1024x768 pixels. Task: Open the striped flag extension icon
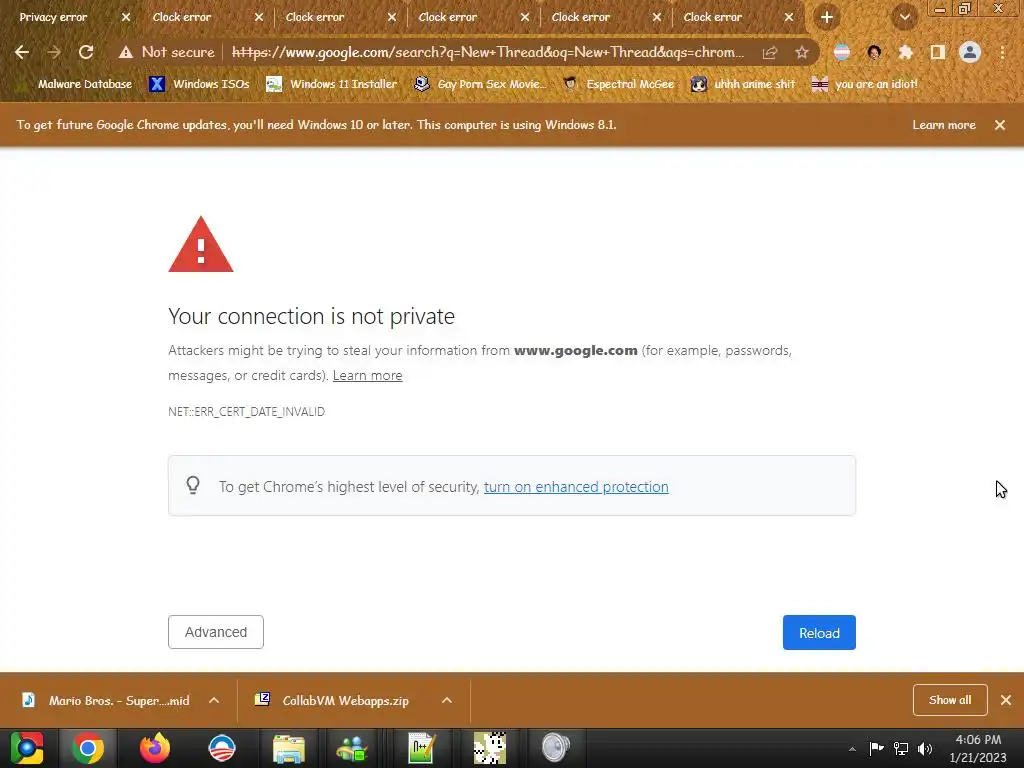(x=842, y=52)
